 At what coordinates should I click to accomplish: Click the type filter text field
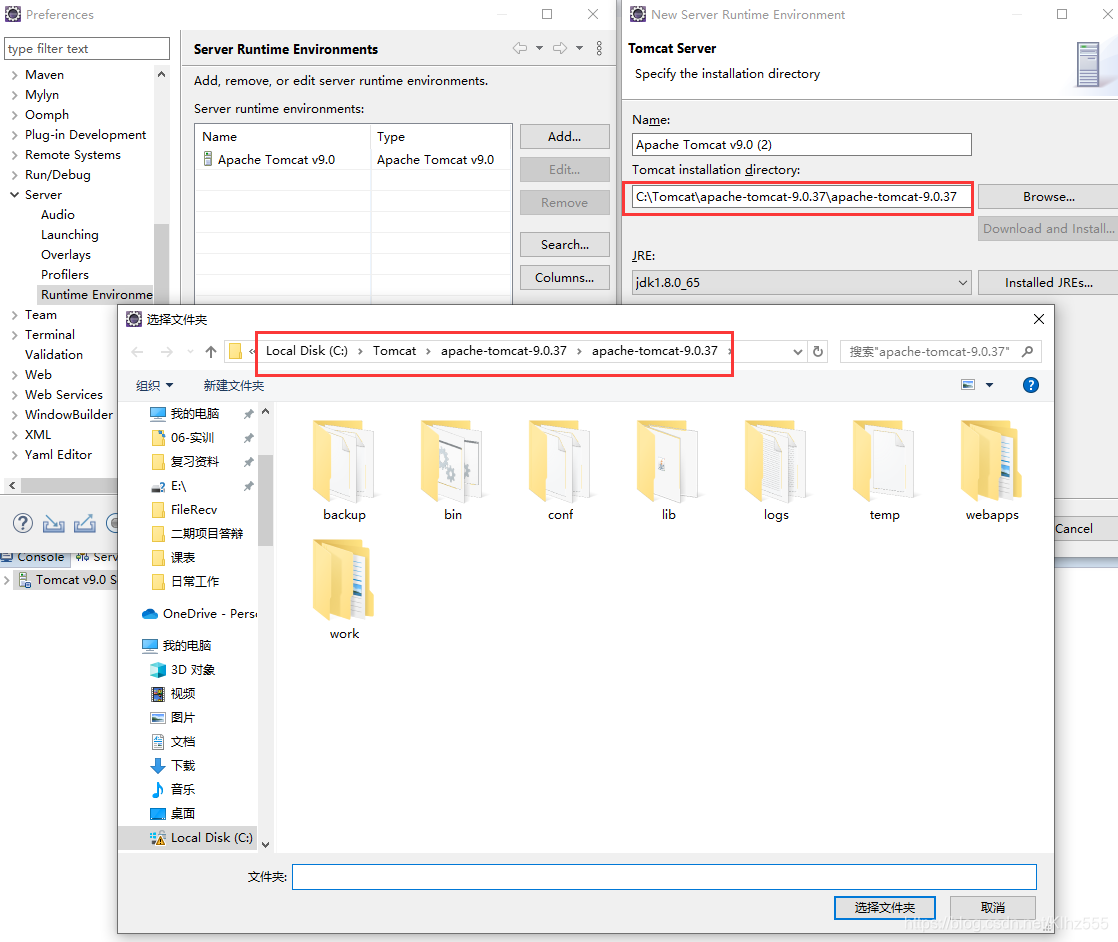[x=87, y=48]
